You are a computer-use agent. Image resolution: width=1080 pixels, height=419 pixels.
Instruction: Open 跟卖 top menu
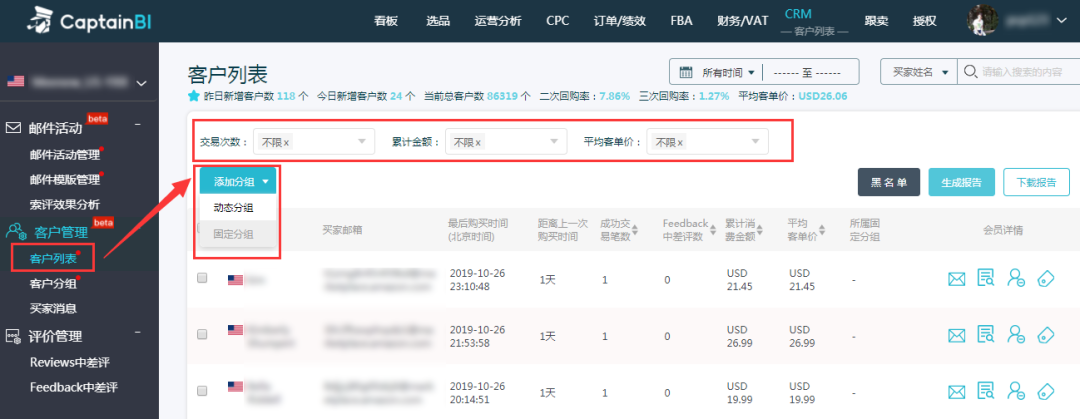(877, 21)
